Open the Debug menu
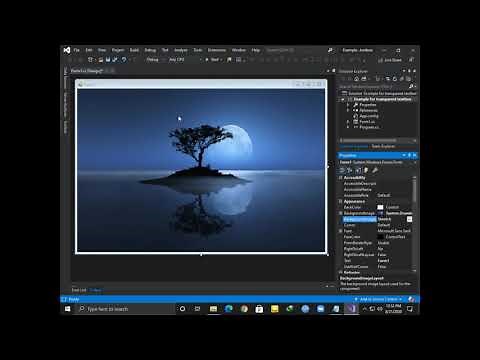 pos(150,50)
